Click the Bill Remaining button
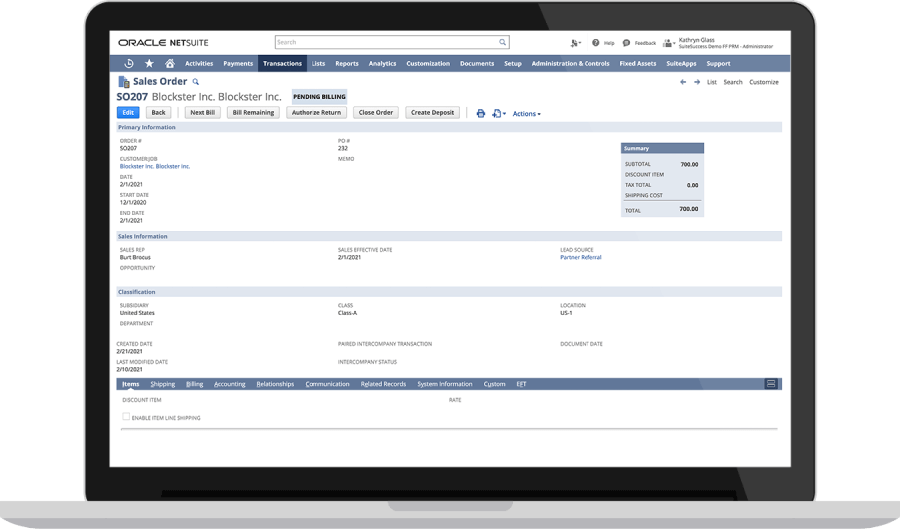 [253, 112]
